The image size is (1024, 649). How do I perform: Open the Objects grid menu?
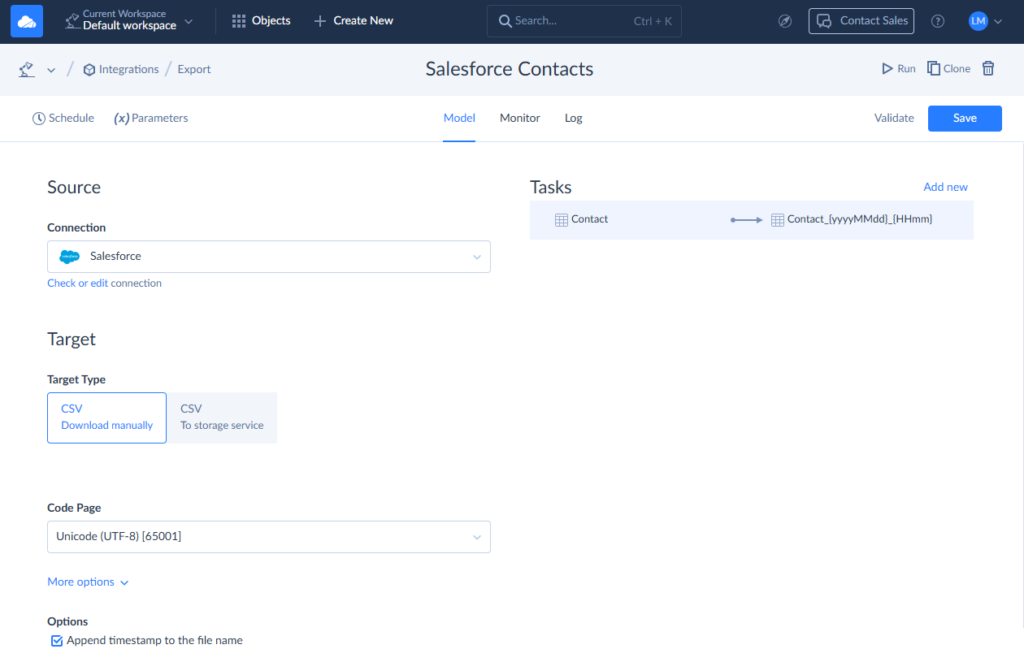point(261,21)
